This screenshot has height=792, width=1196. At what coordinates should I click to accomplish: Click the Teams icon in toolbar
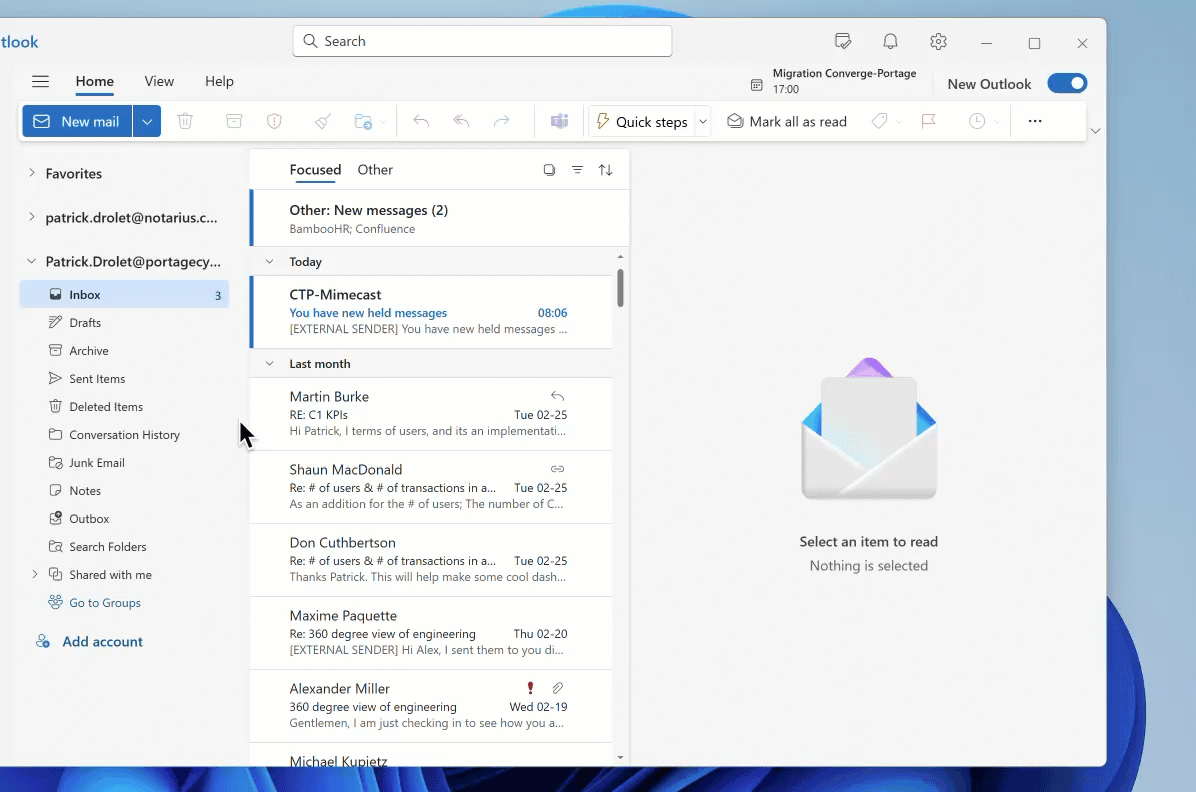(559, 121)
